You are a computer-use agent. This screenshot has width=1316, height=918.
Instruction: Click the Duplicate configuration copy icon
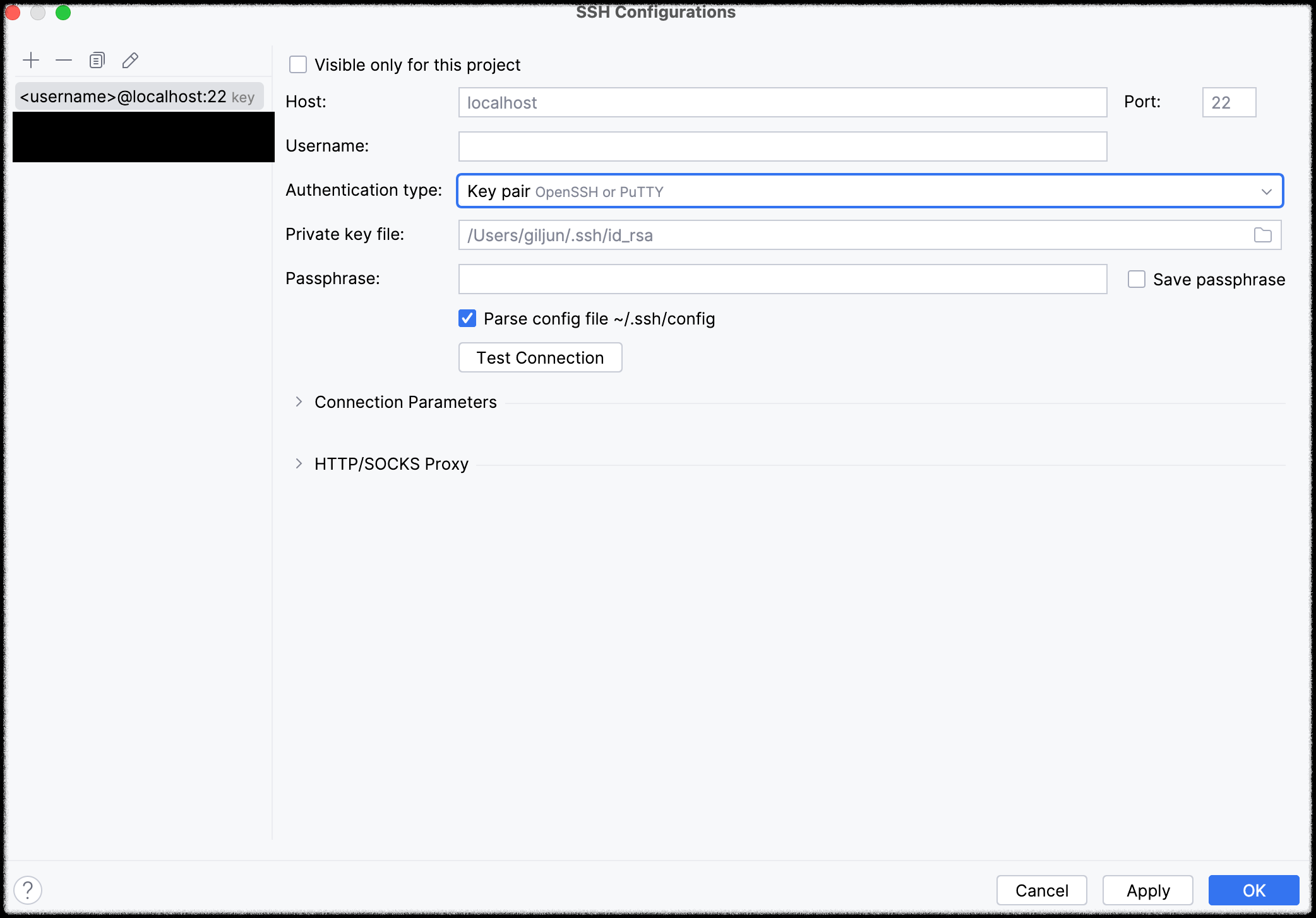coord(97,61)
